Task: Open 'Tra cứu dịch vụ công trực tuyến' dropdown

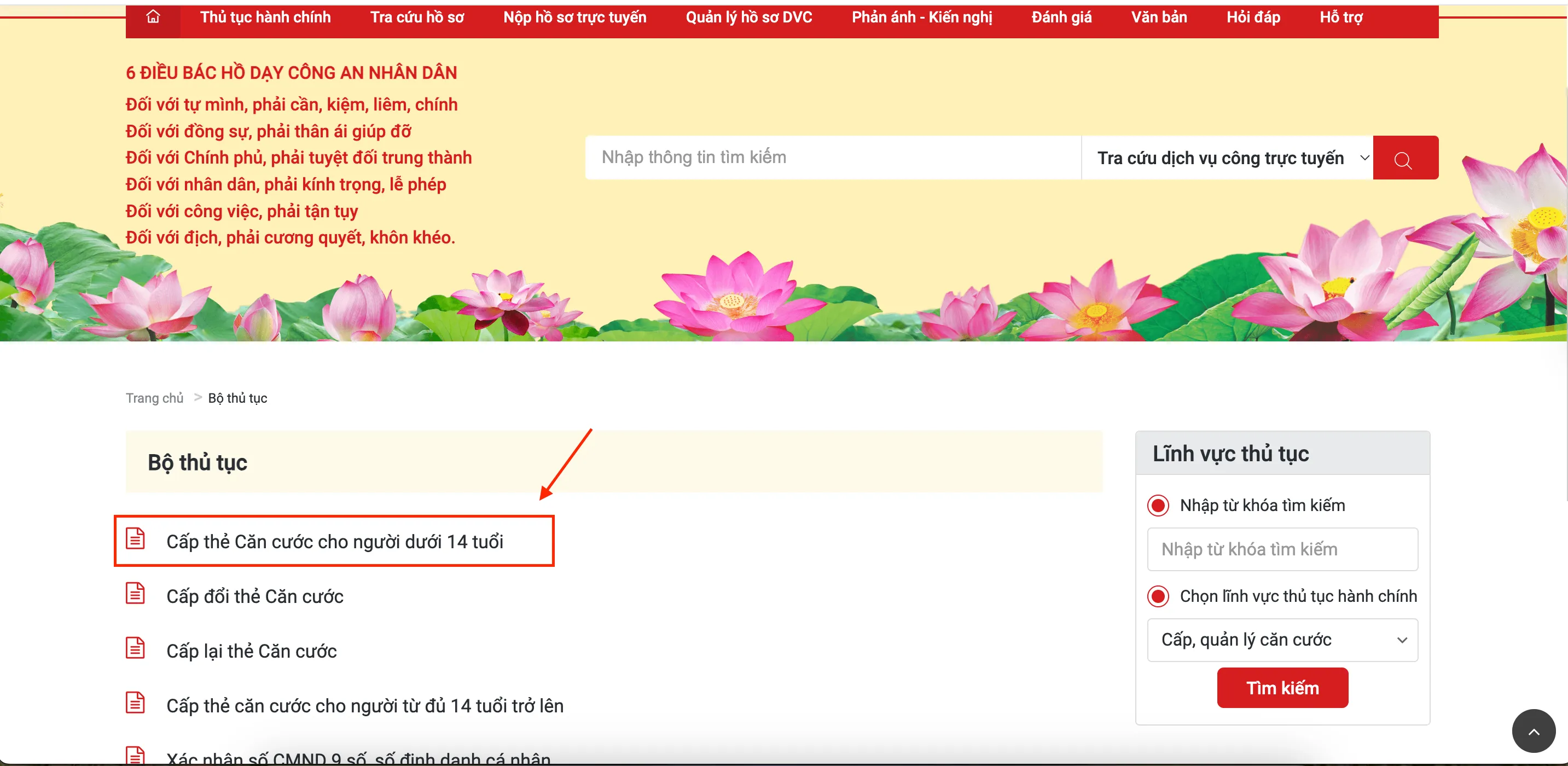Action: coord(1227,158)
